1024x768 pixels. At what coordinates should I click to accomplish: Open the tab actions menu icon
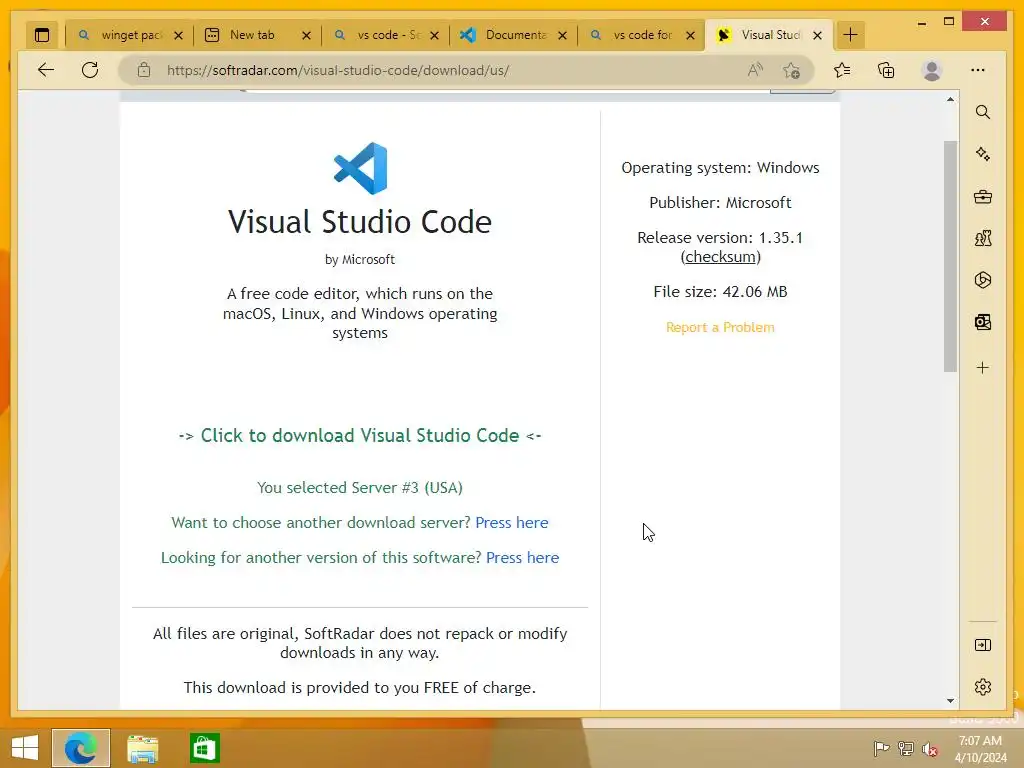pyautogui.click(x=42, y=35)
